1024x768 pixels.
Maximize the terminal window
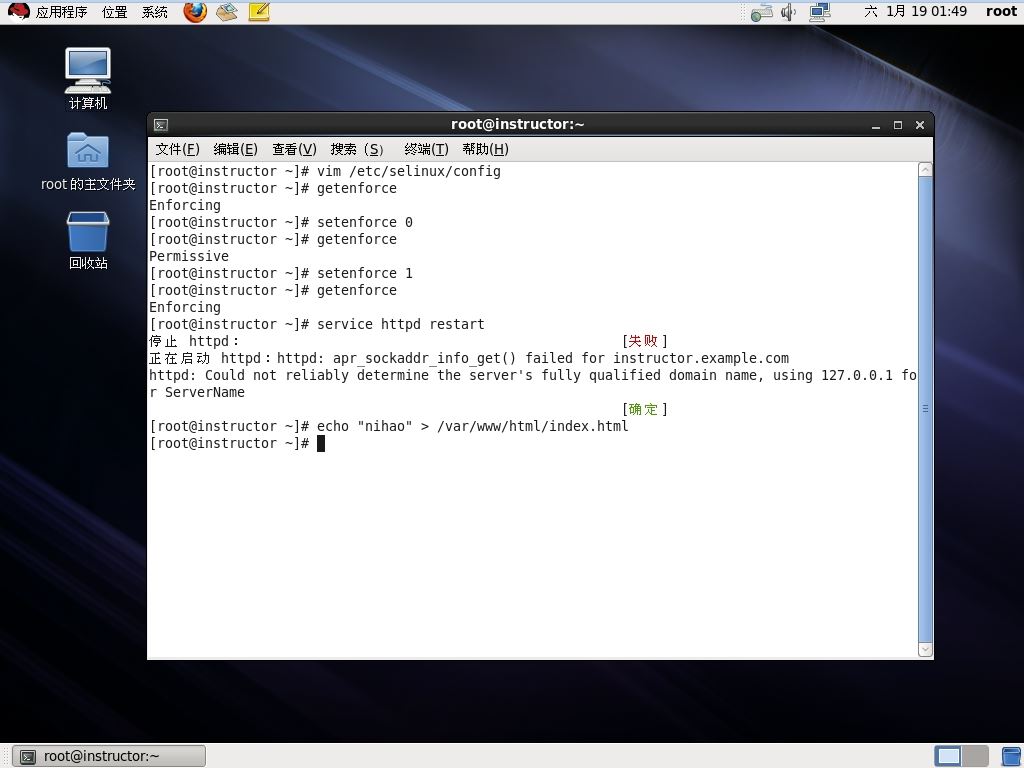(x=898, y=125)
